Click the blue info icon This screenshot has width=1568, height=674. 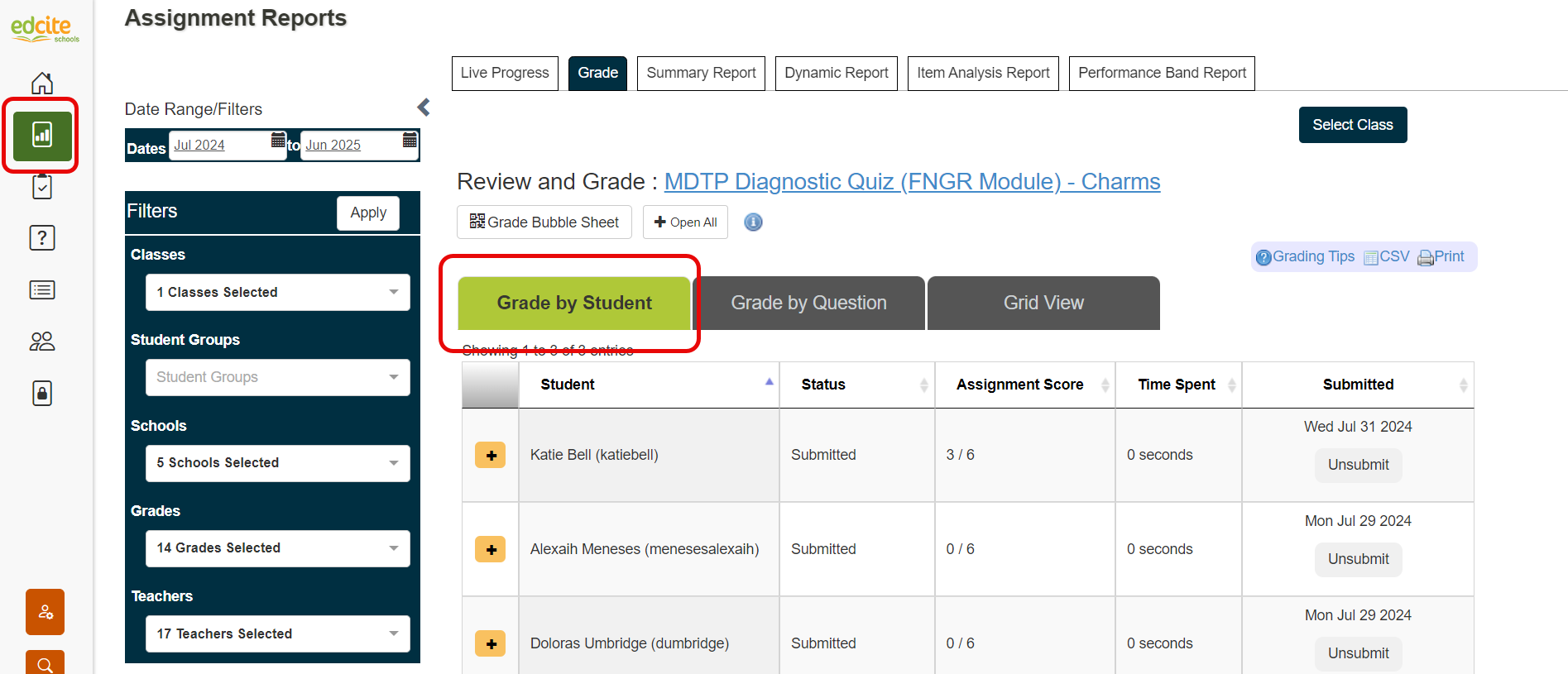coord(753,222)
